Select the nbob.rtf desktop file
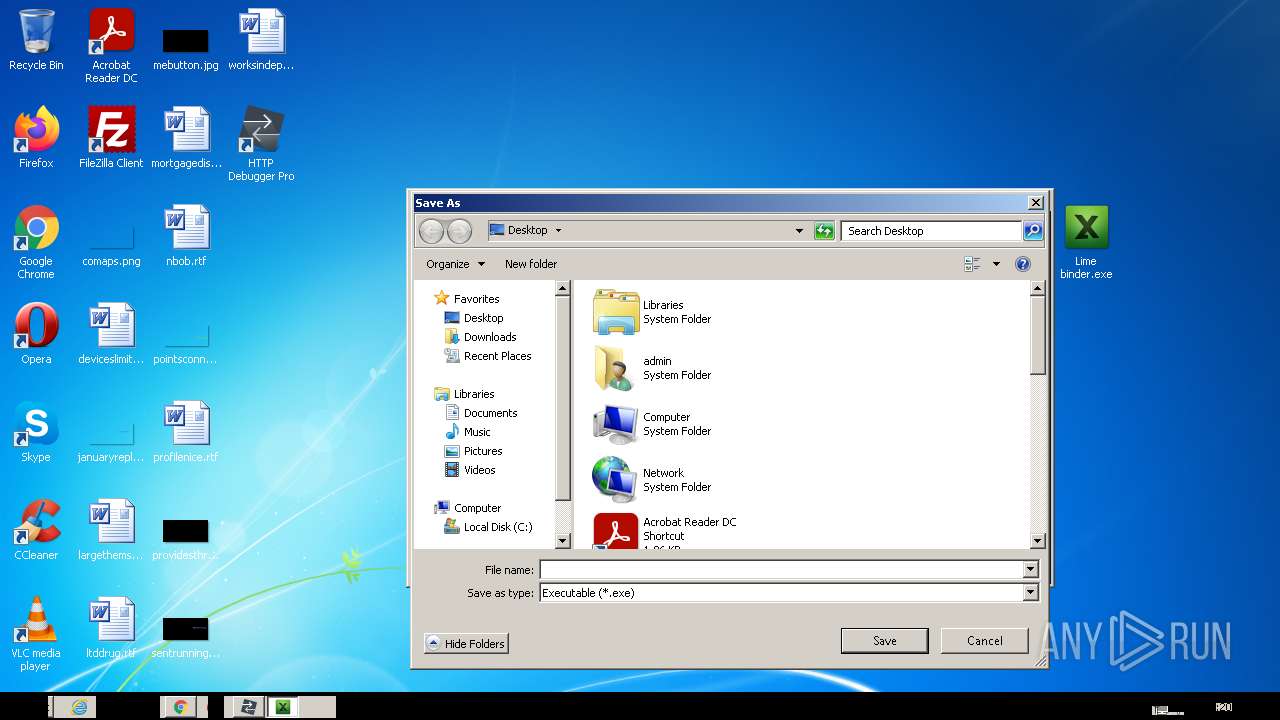Screen dimensions: 1280x720 coord(186,236)
